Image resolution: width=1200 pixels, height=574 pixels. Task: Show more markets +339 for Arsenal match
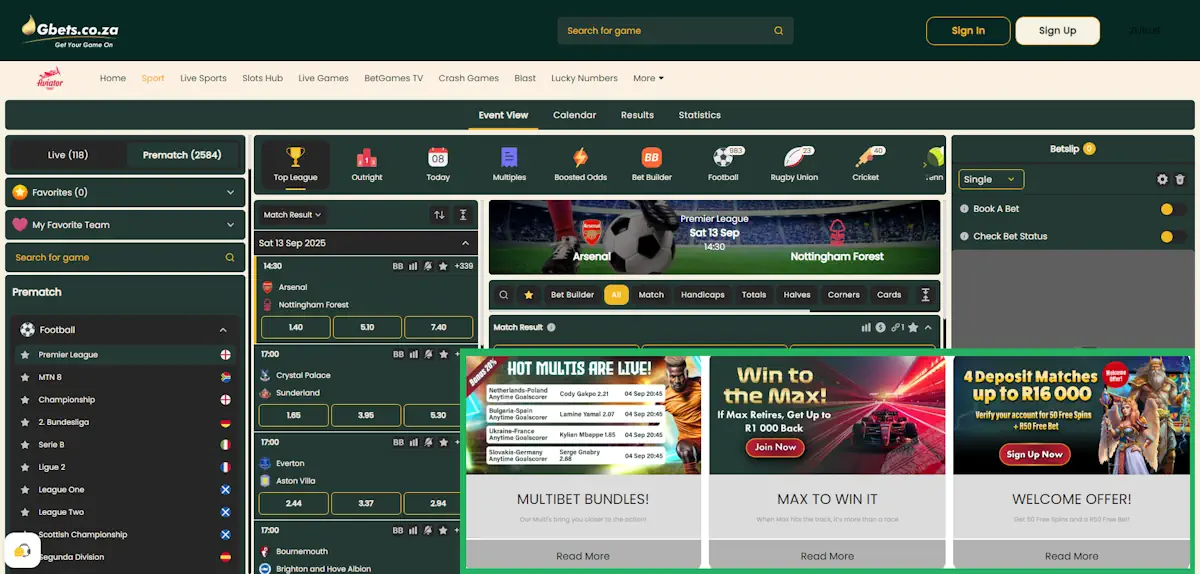(463, 266)
